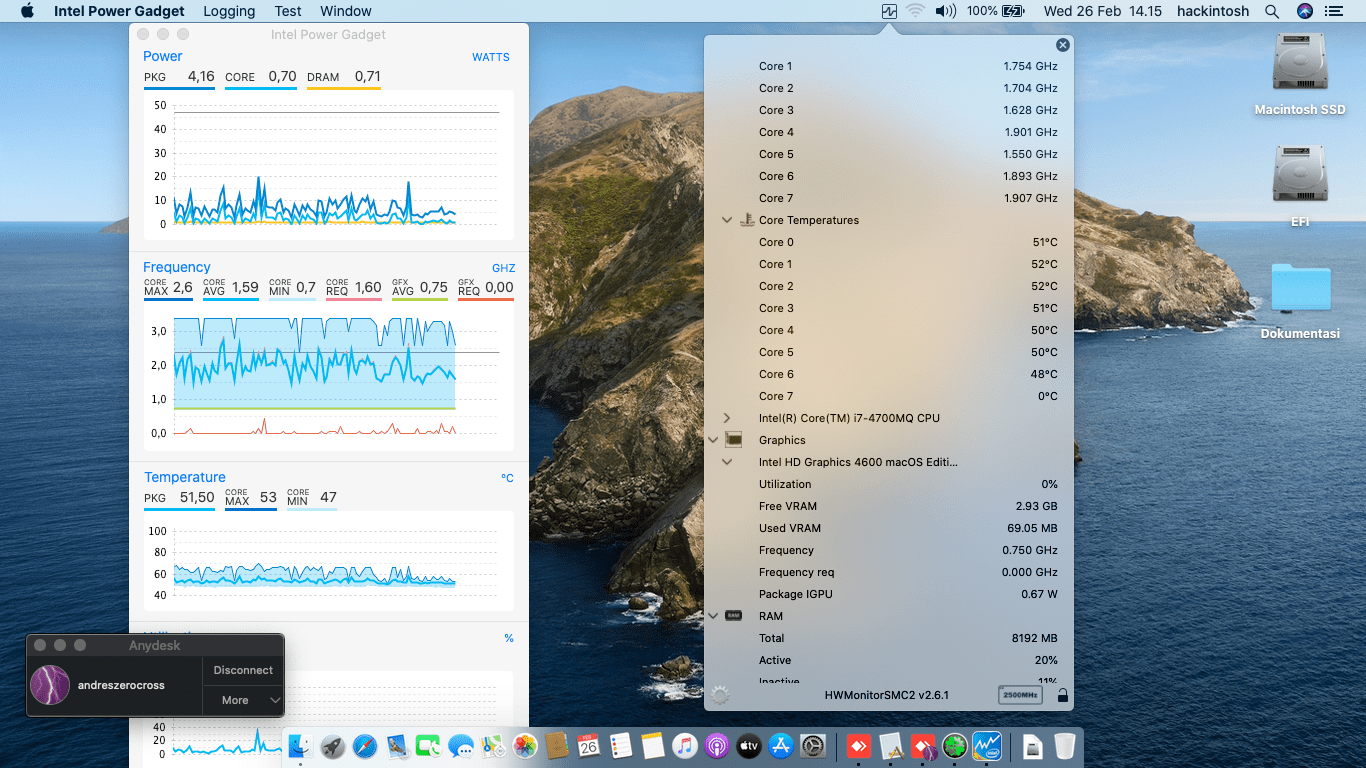Select the Package IGPU row showing 0.67 W

click(889, 594)
